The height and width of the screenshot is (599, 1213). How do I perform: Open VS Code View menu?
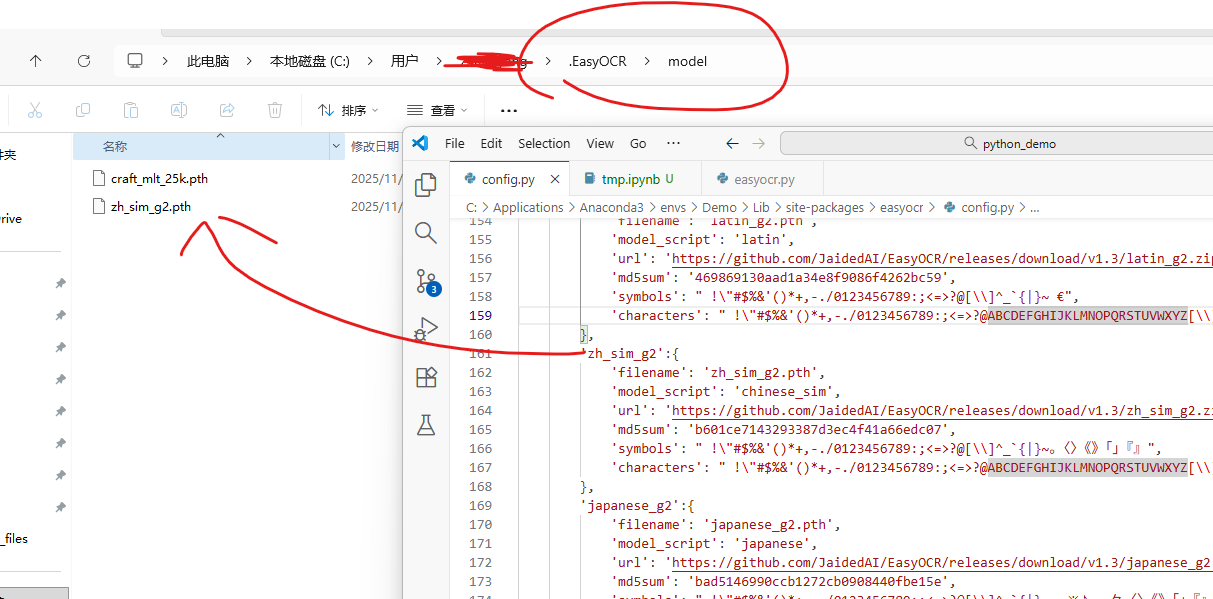[x=600, y=143]
